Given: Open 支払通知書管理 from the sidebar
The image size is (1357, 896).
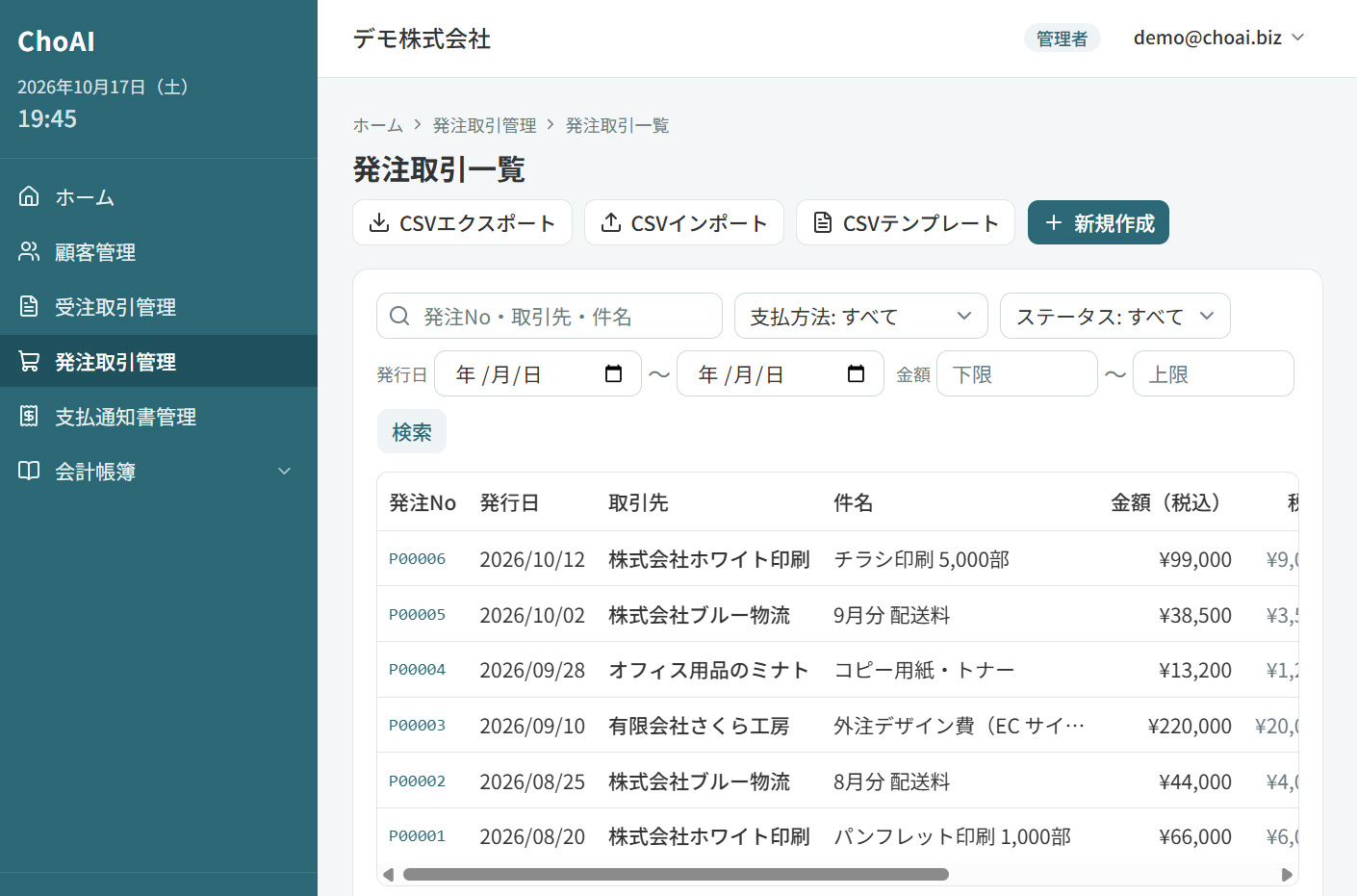Looking at the screenshot, I should (x=159, y=416).
